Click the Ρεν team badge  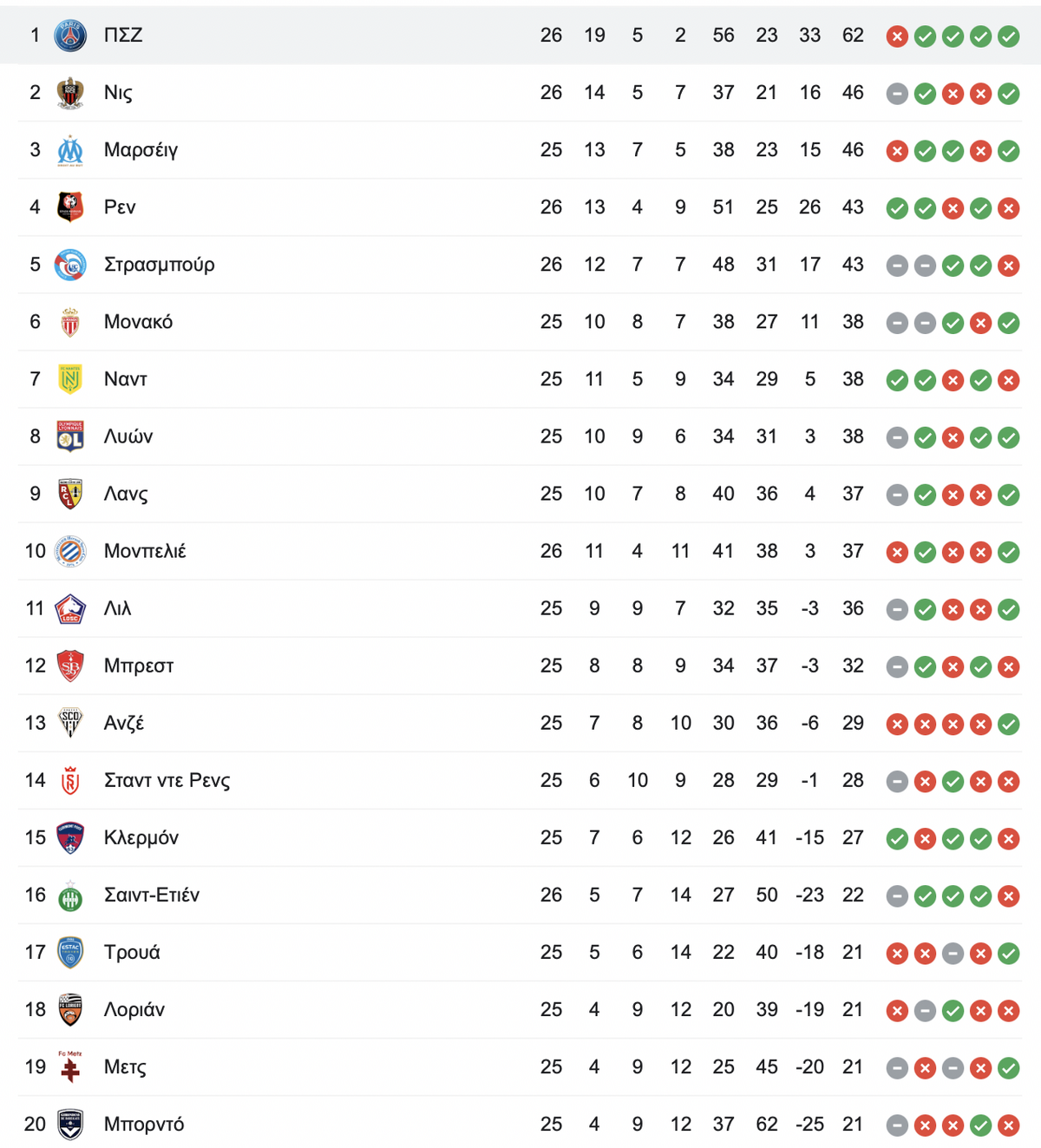pos(70,207)
